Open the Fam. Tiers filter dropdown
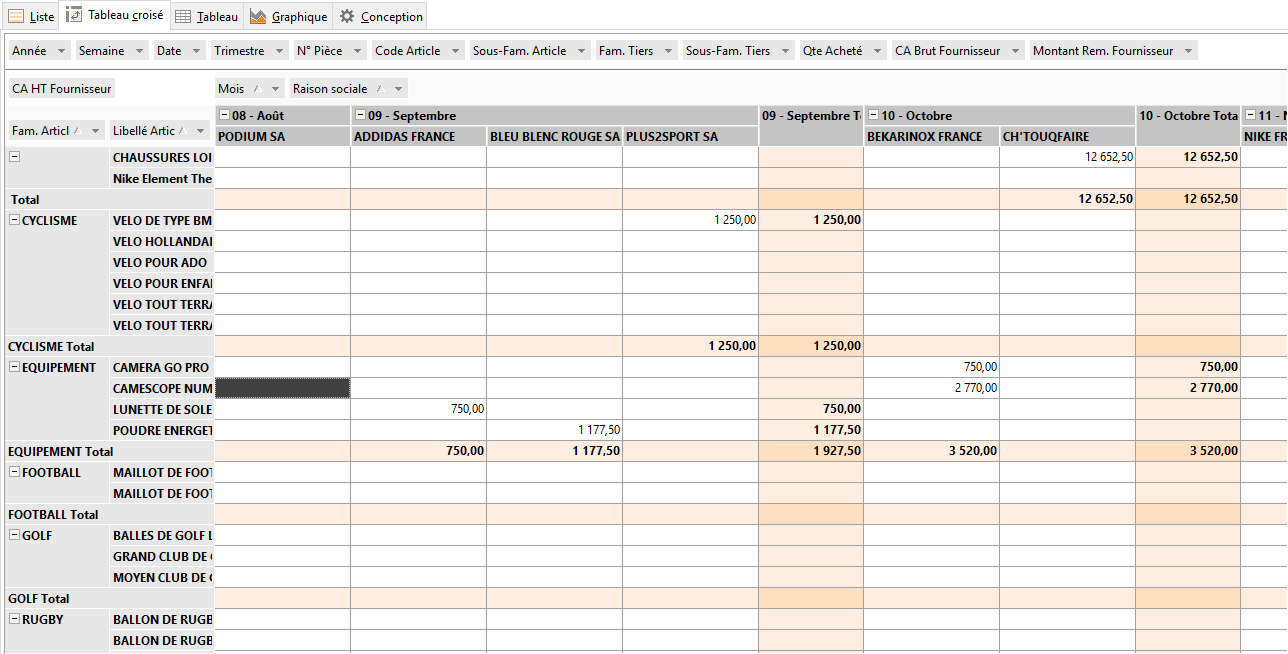The width and height of the screenshot is (1288, 654). click(x=668, y=51)
